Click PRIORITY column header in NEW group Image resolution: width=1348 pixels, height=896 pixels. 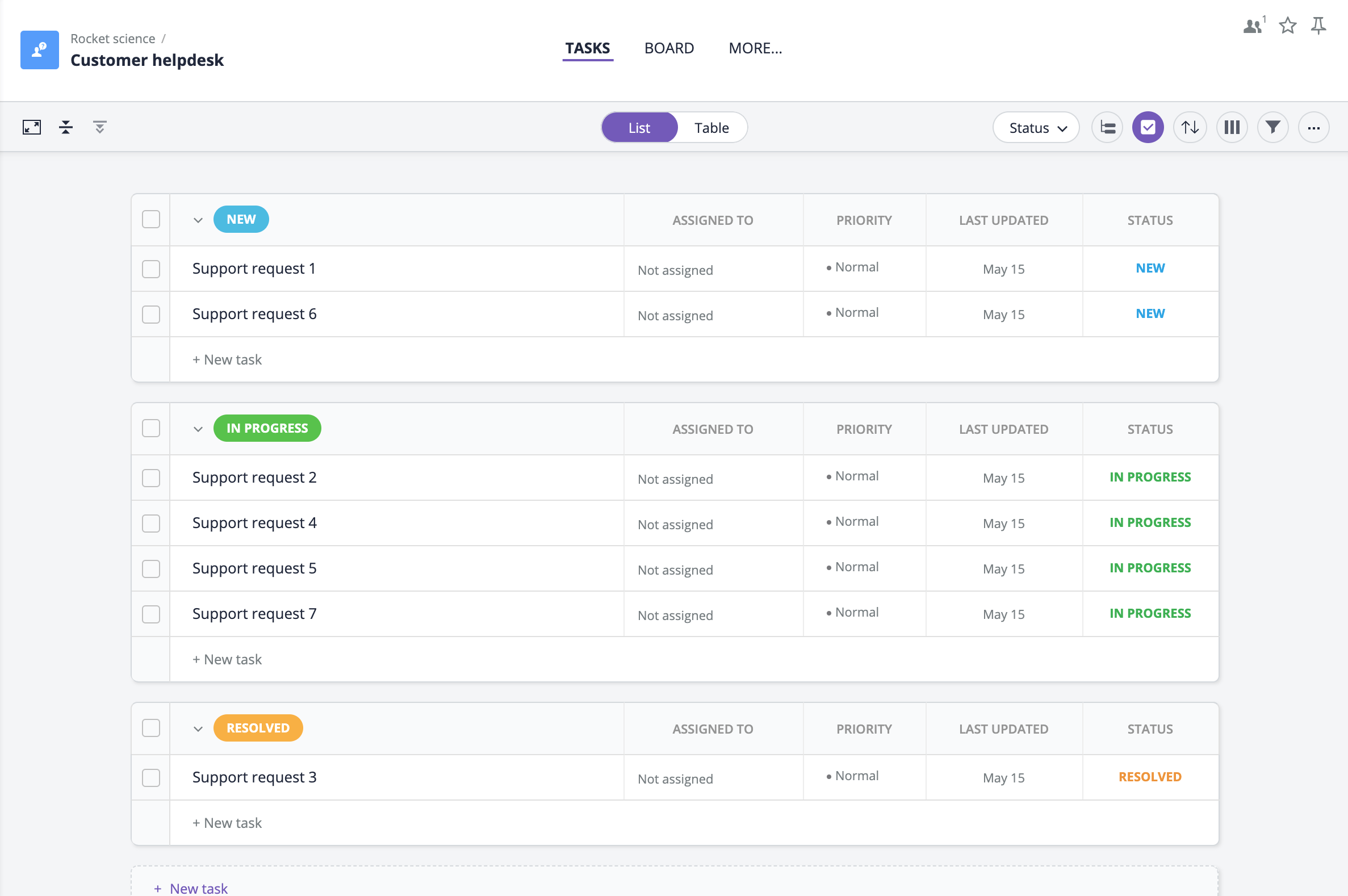[864, 220]
